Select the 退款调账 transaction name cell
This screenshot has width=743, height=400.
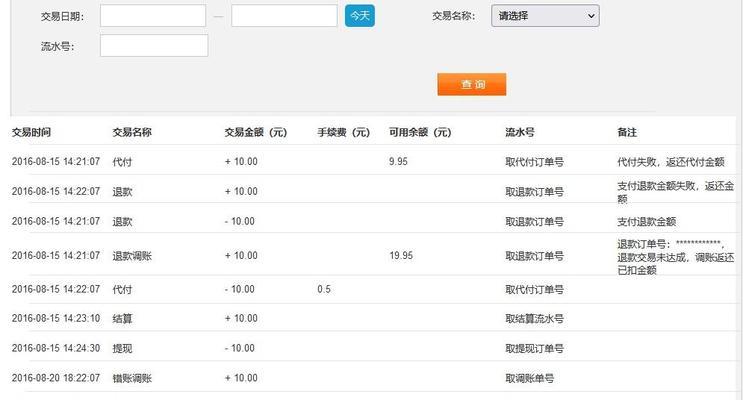[132, 256]
